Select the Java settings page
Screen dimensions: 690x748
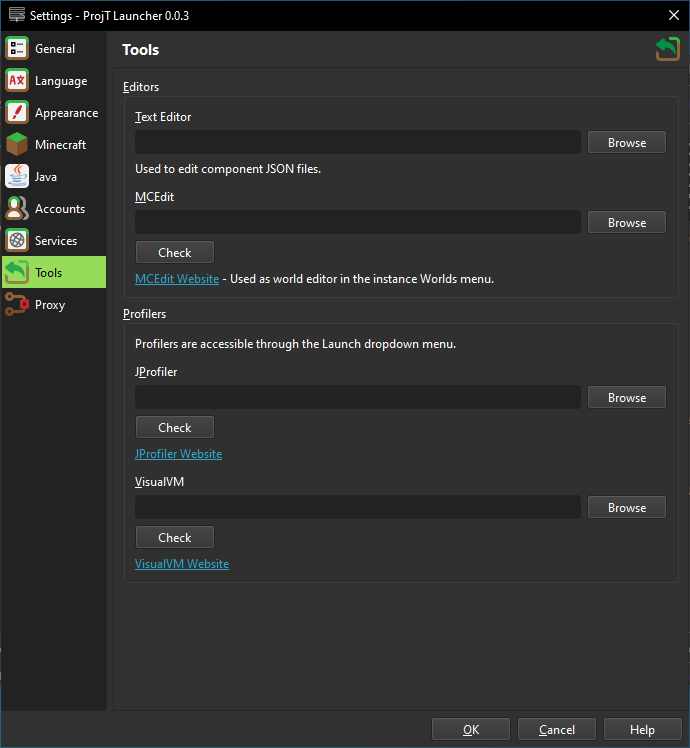coord(54,177)
